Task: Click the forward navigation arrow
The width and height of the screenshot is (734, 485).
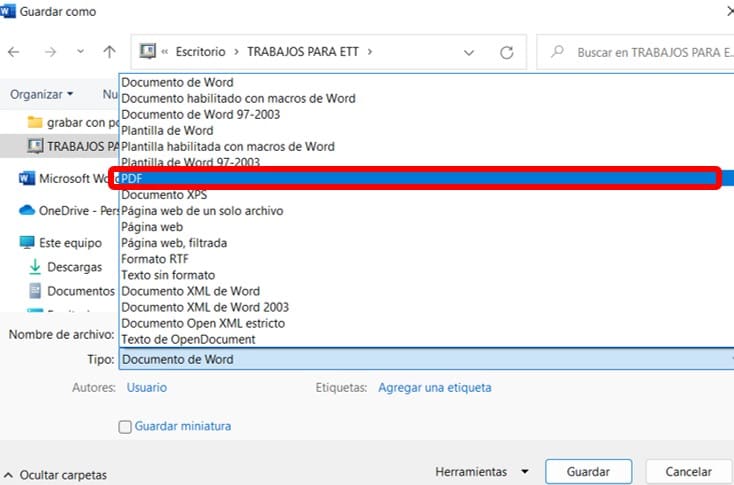Action: pos(50,51)
